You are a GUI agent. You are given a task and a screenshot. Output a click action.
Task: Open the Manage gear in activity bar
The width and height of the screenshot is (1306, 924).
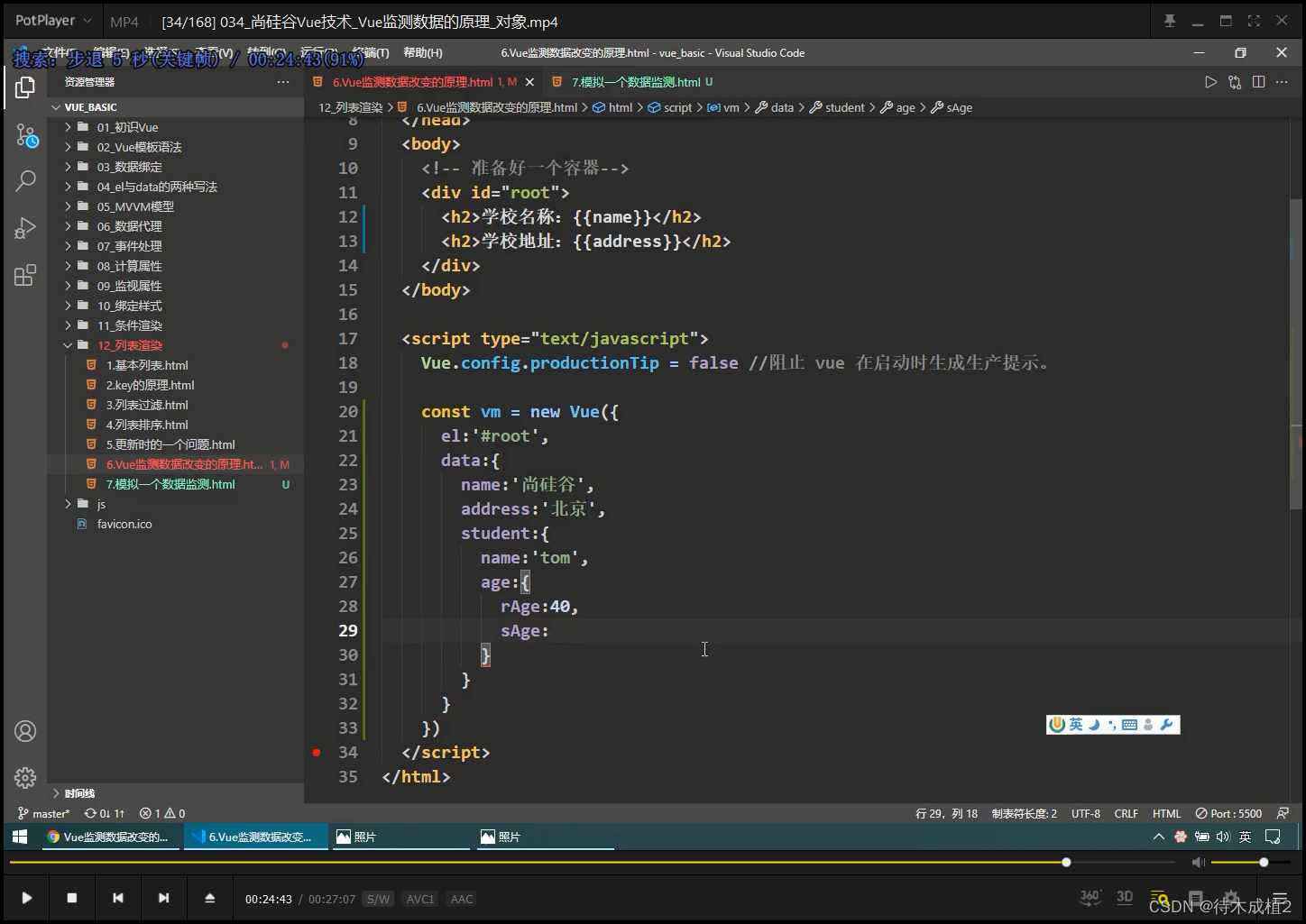[25, 777]
